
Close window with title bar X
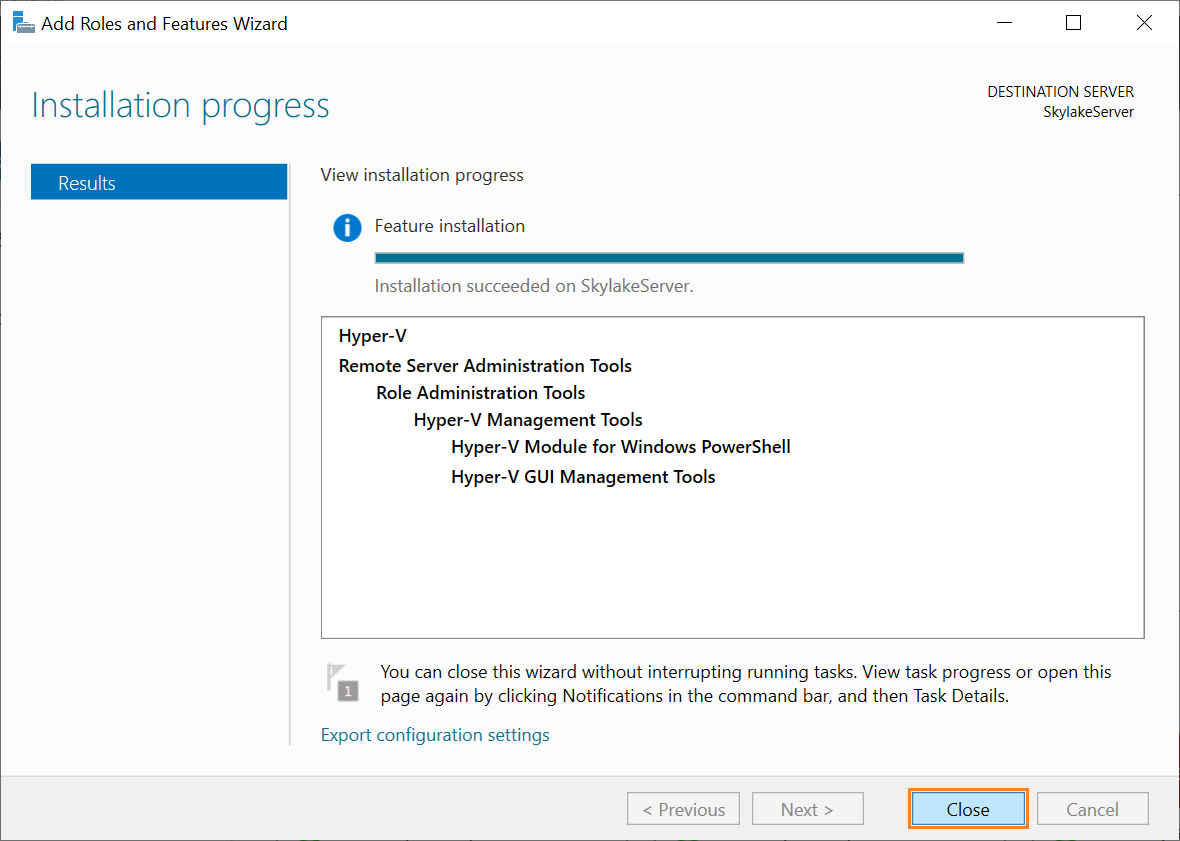tap(1144, 23)
